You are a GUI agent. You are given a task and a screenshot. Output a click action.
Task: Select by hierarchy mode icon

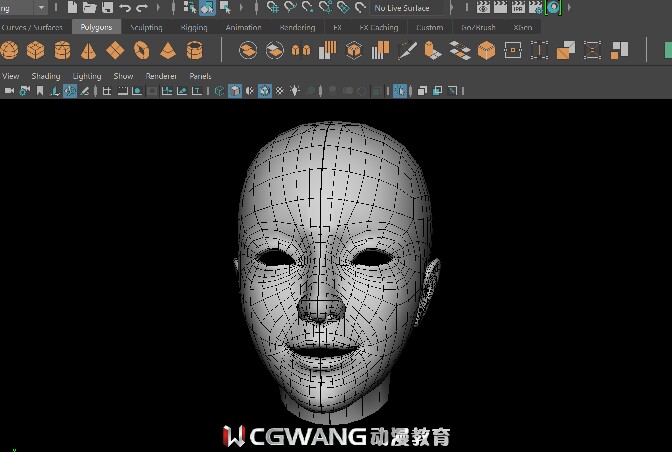[x=189, y=7]
